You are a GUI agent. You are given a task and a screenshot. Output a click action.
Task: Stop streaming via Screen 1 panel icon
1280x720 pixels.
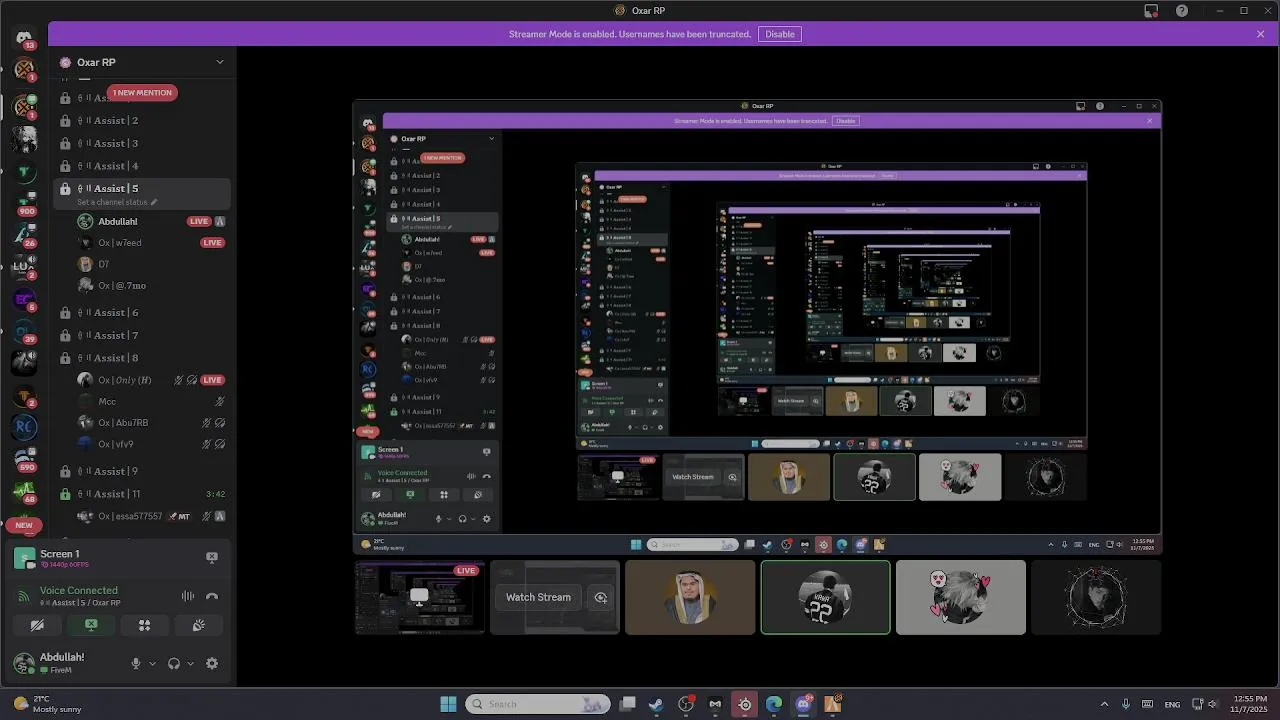point(212,557)
